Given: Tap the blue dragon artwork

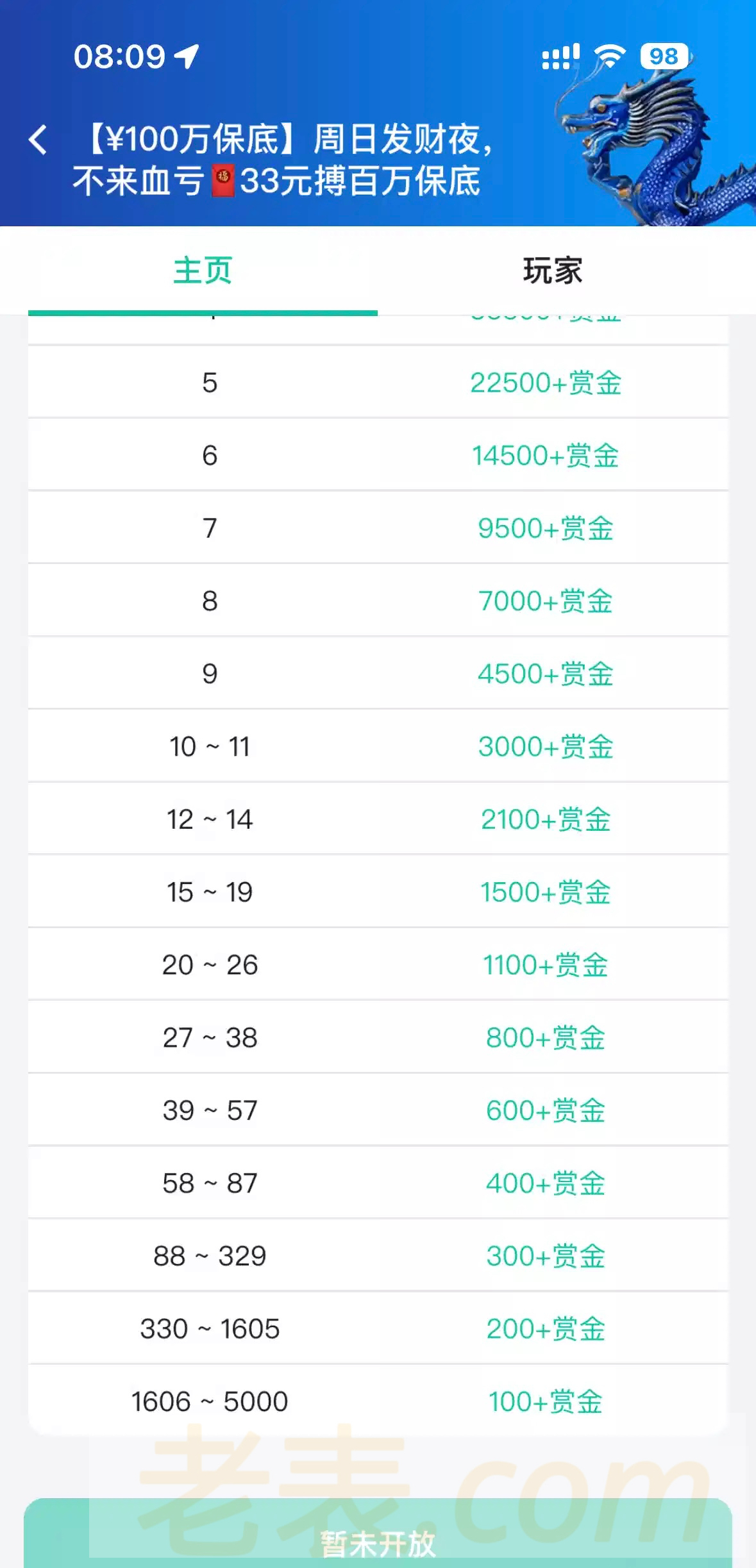Looking at the screenshot, I should 660,147.
